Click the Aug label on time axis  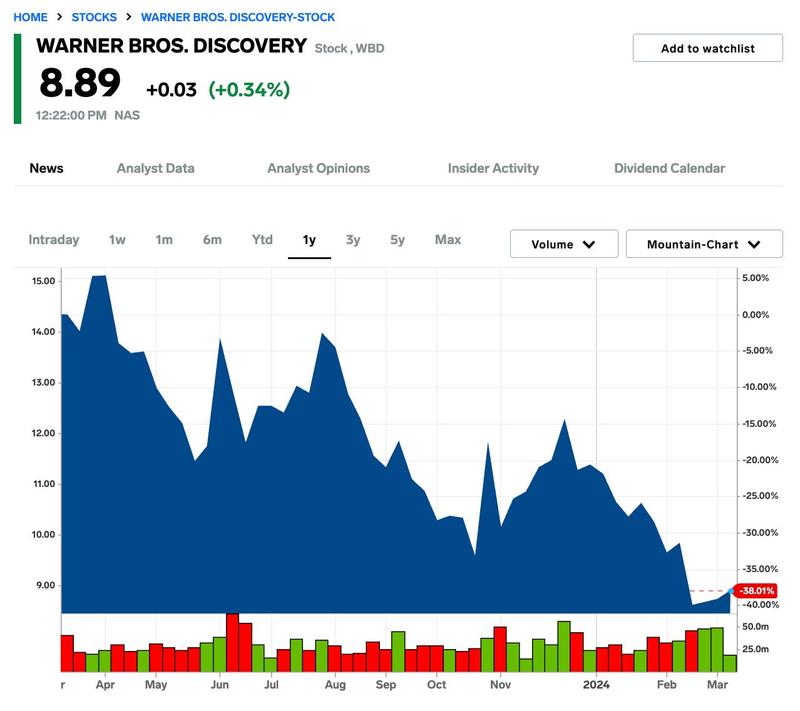[335, 685]
